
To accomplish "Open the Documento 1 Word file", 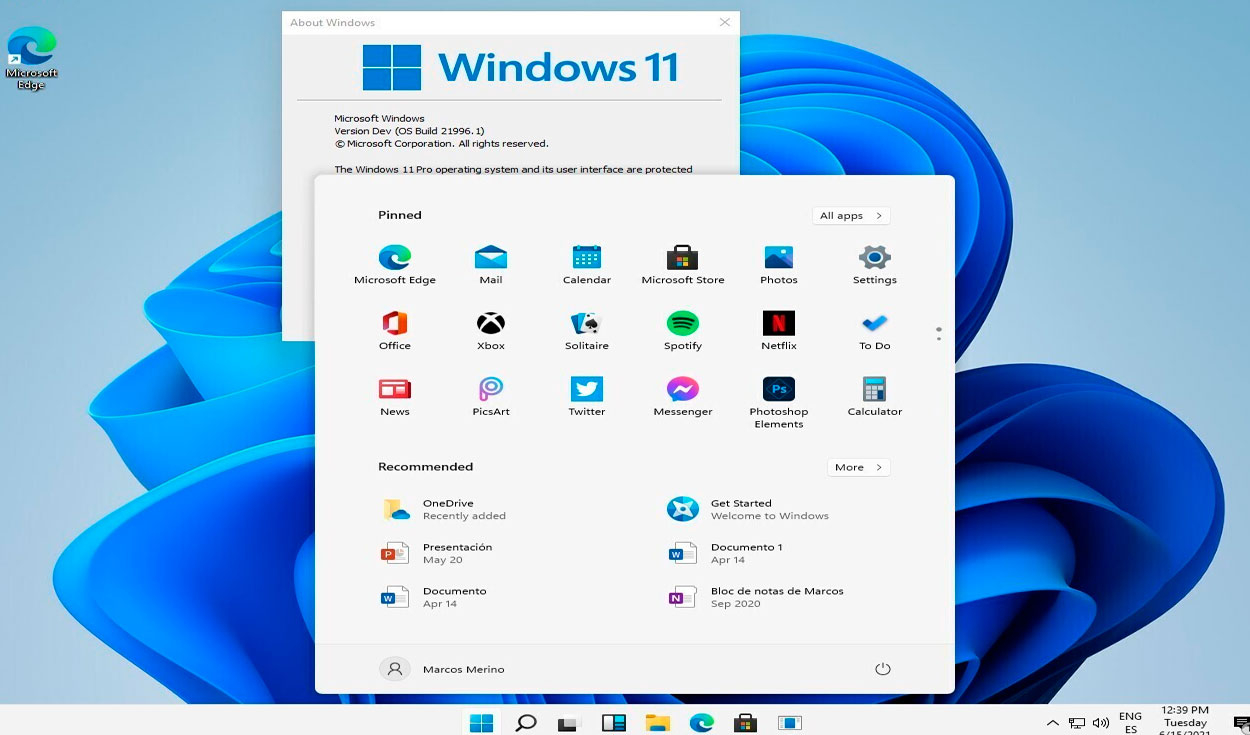I will pos(725,553).
